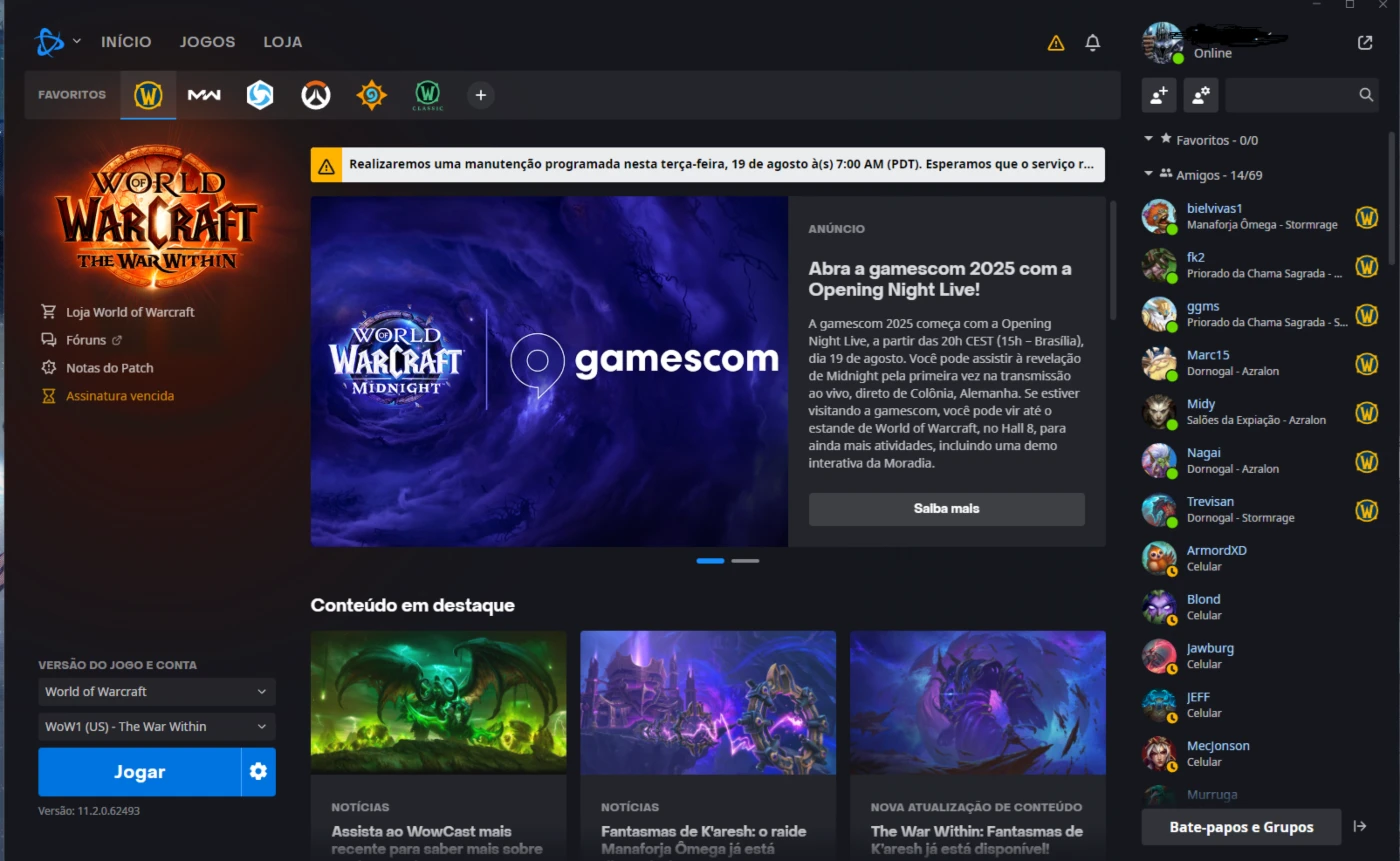The image size is (1400, 861).
Task: Select World of Warcraft favorite icon
Action: (148, 96)
